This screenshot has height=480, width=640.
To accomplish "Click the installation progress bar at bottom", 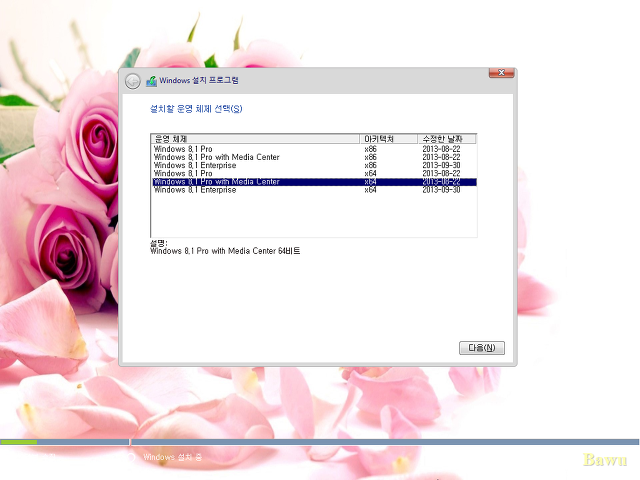I will 320,442.
